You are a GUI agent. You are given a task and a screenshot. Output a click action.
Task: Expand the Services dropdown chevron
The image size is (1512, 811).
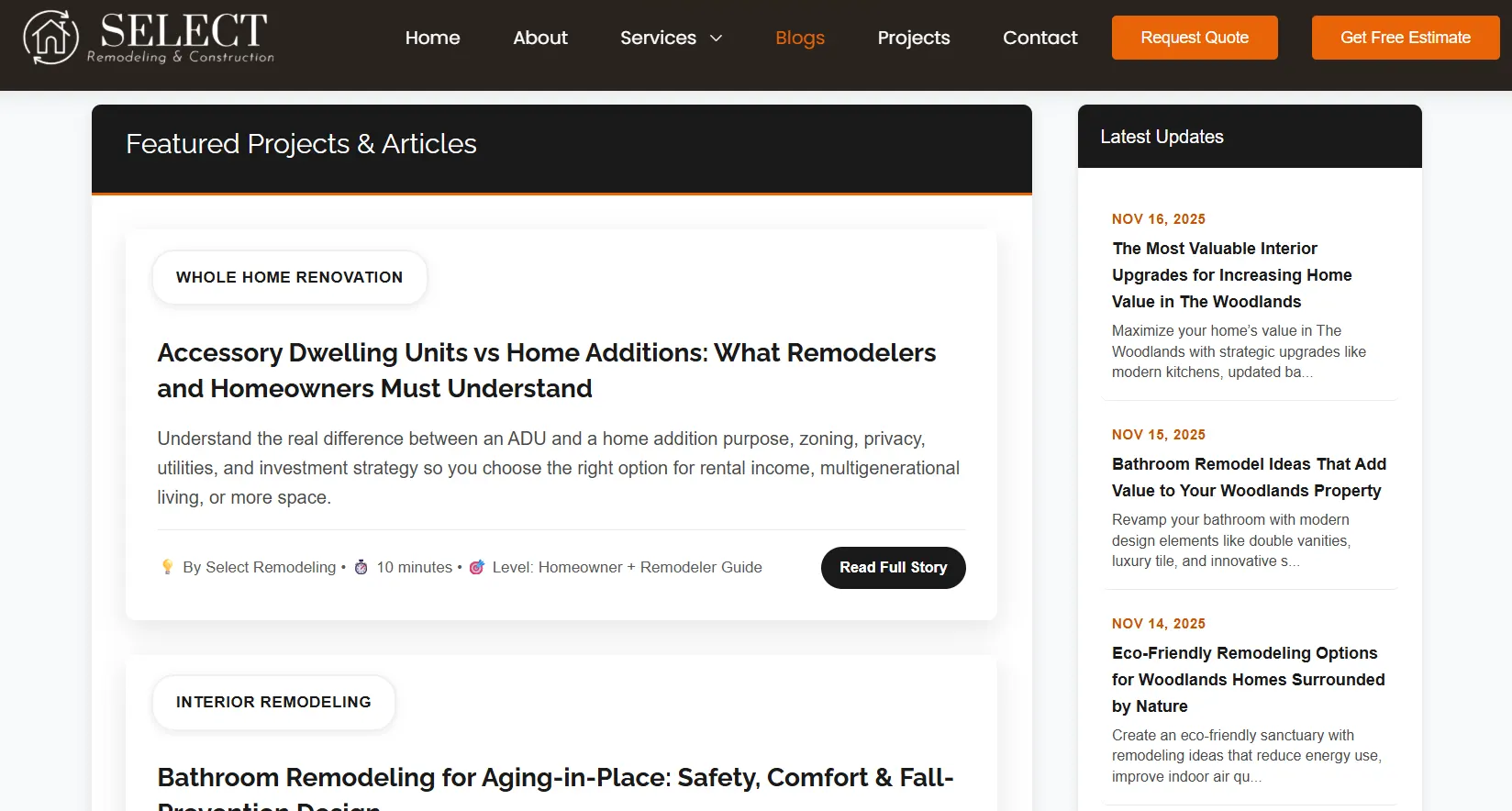pos(717,38)
